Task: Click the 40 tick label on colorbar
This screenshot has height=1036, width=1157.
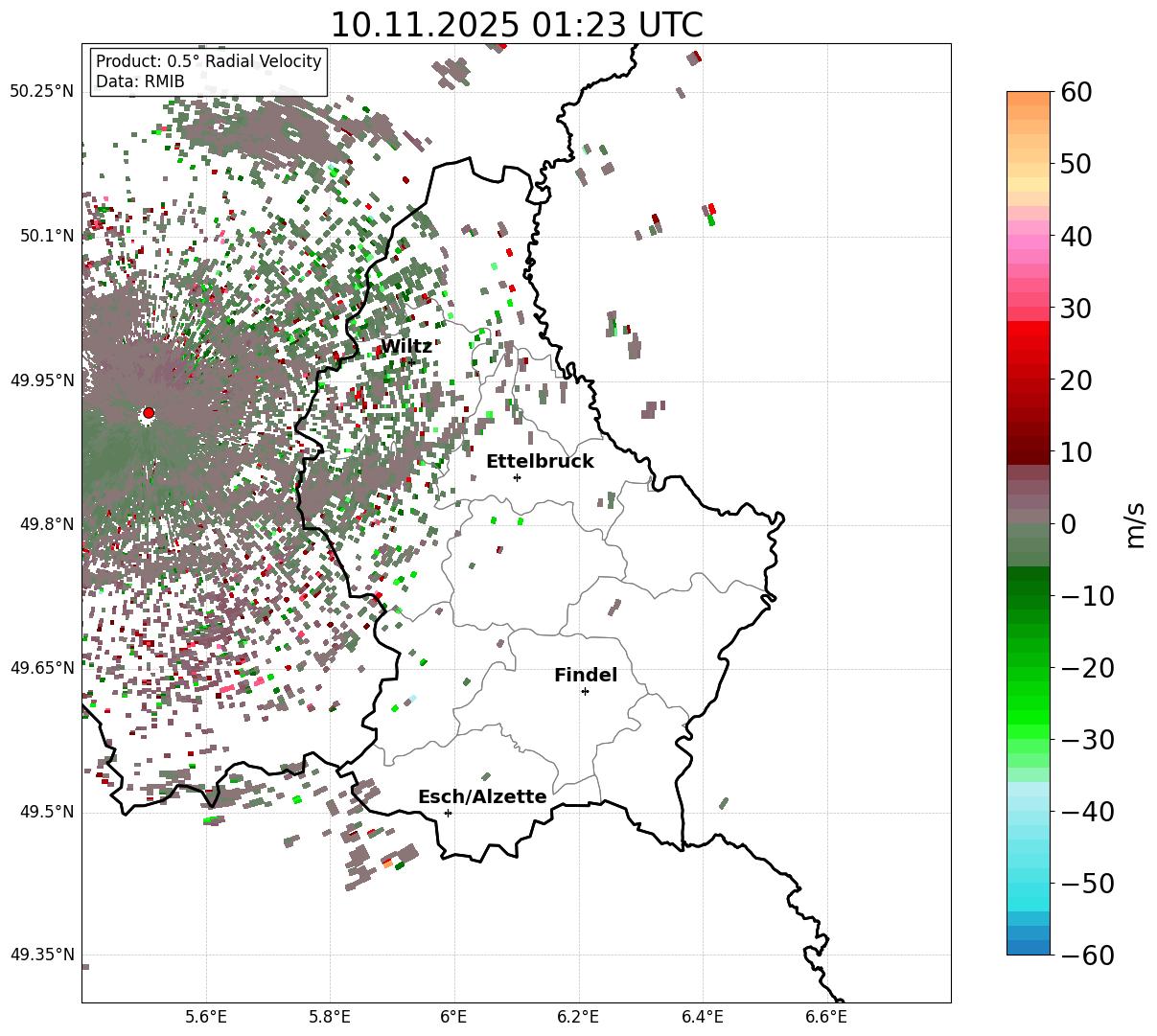Action: point(1076,237)
